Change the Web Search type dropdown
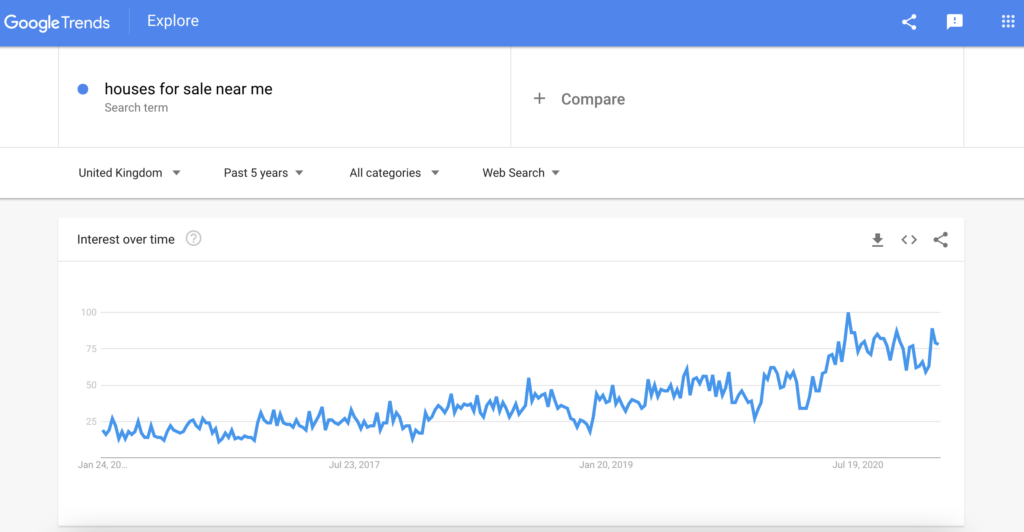Screen dimensions: 1024x532 click(520, 173)
